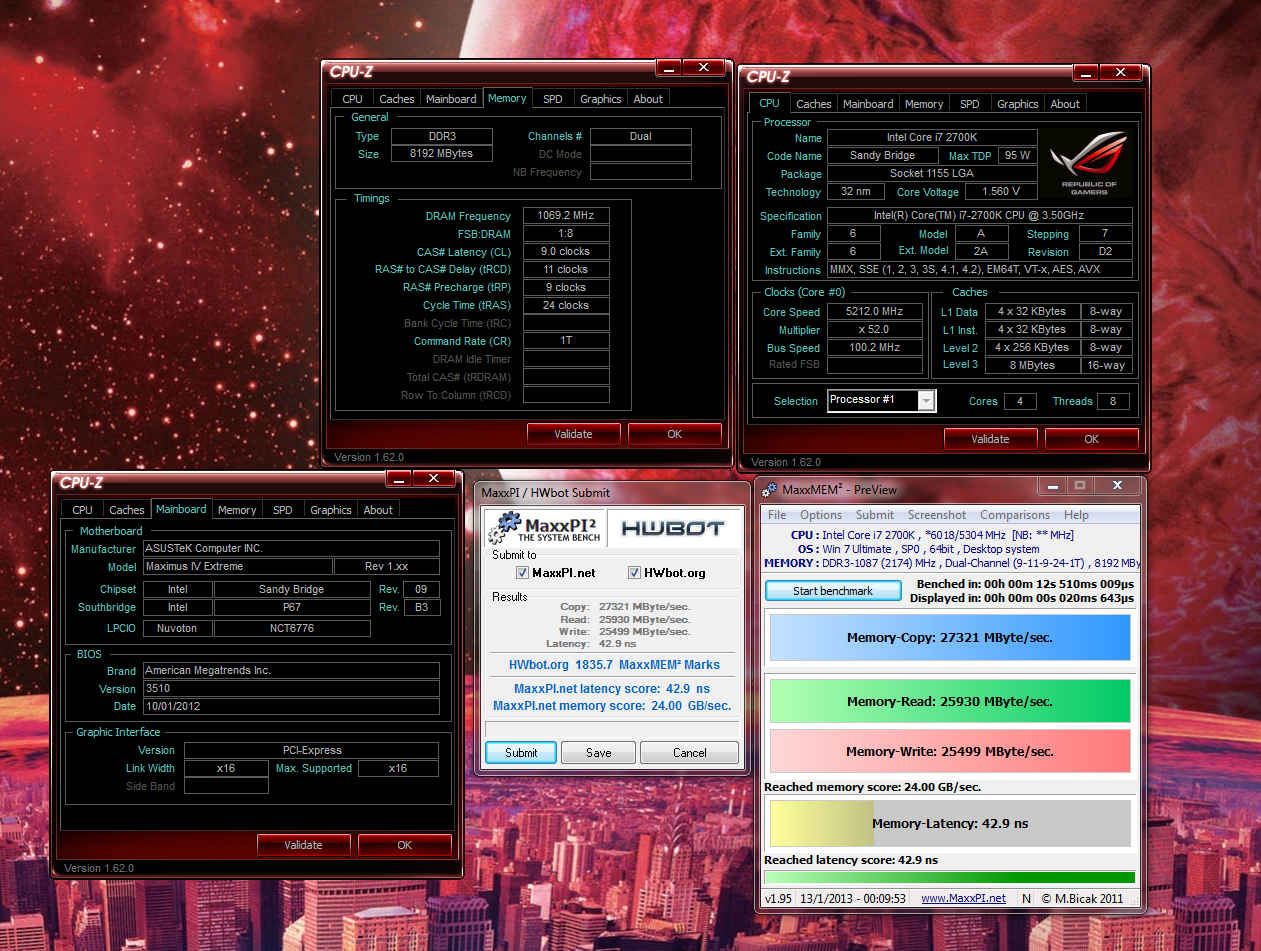Click the empty text field above Submit button
Image resolution: width=1261 pixels, height=951 pixels.
(x=612, y=729)
